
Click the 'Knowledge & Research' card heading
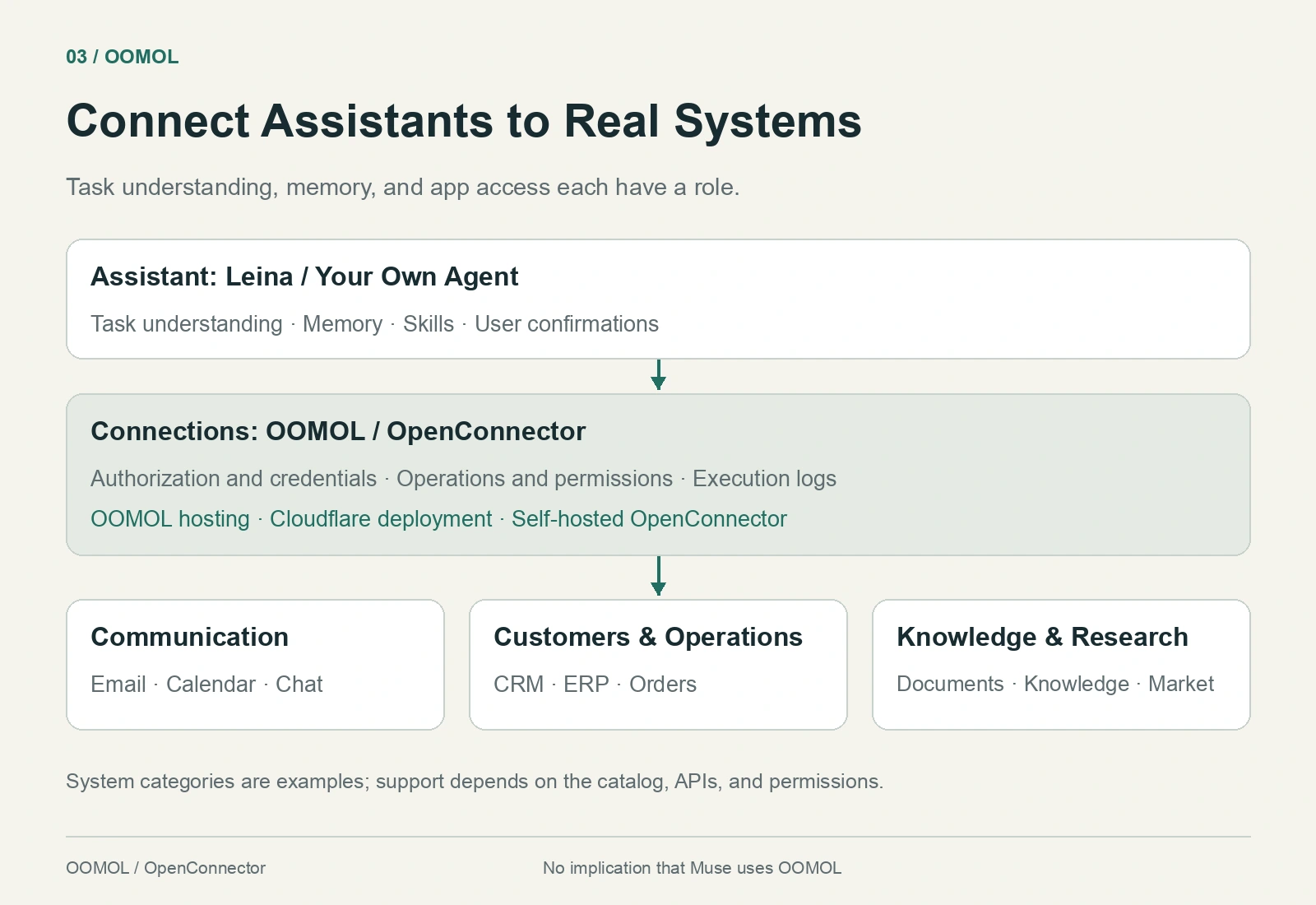point(1042,637)
